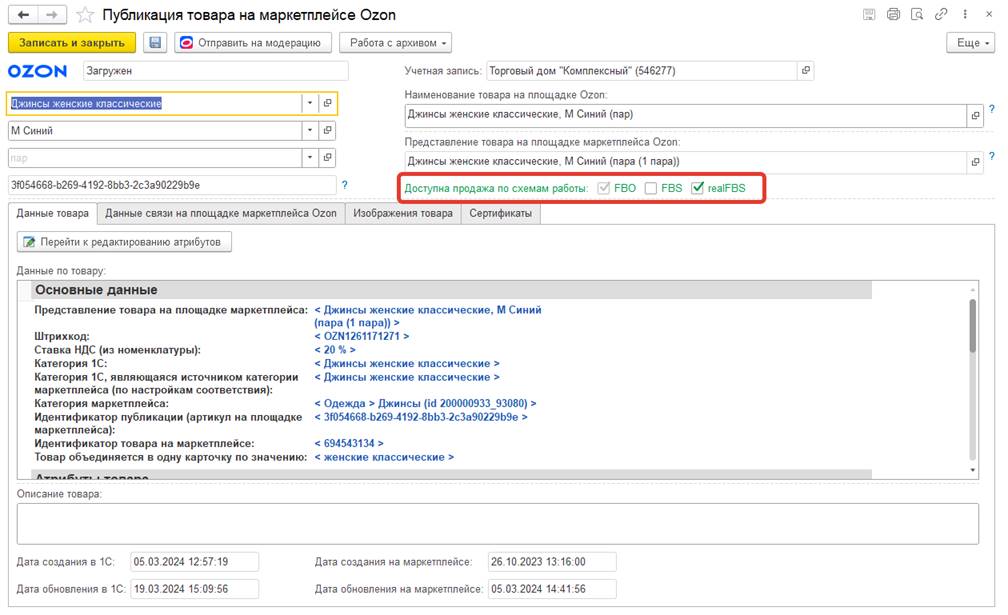Click help question mark beside publication identifier
The width and height of the screenshot is (1008, 615).
click(x=345, y=185)
